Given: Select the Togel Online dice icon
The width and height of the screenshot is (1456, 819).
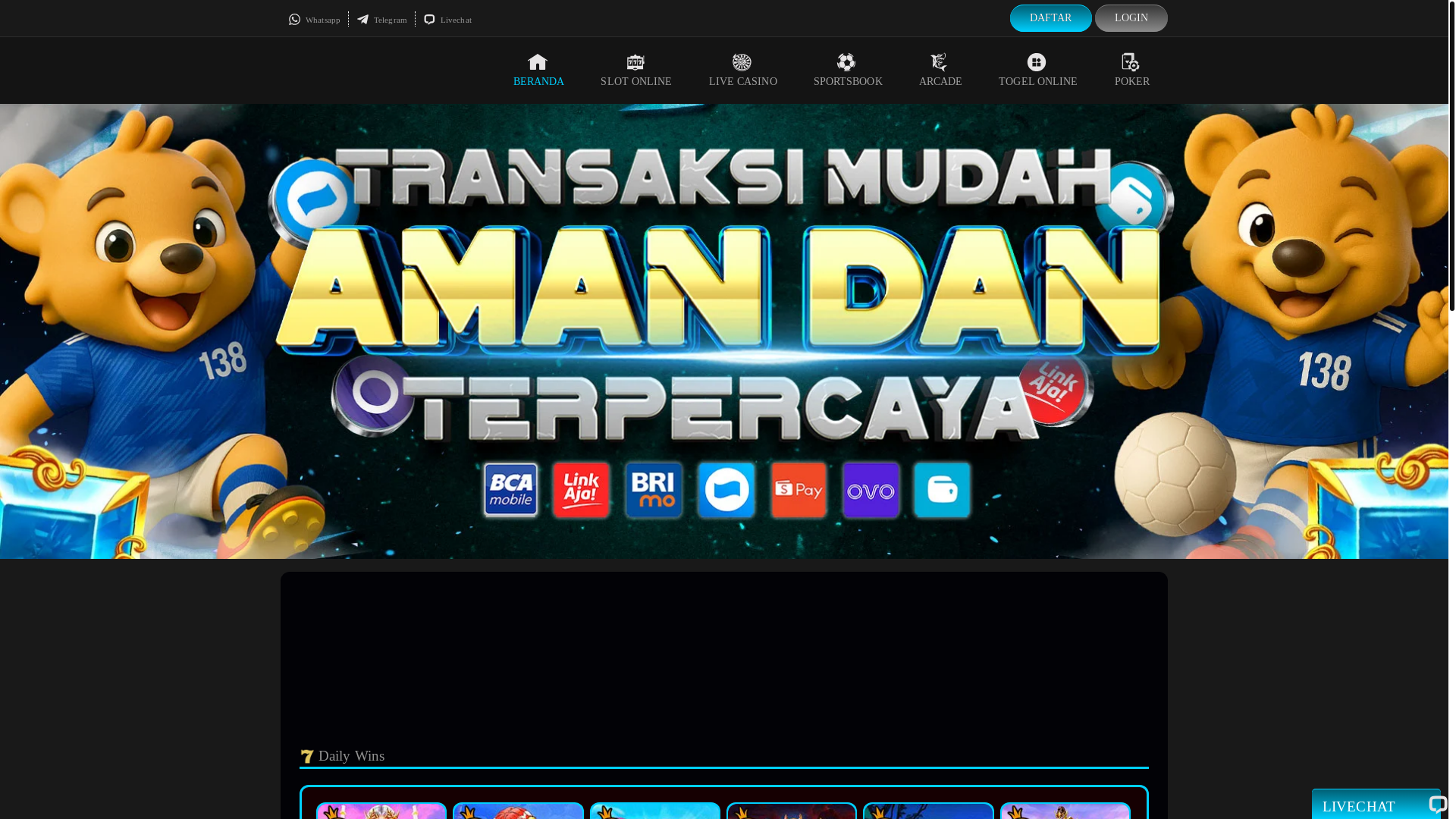Looking at the screenshot, I should click(x=1037, y=62).
